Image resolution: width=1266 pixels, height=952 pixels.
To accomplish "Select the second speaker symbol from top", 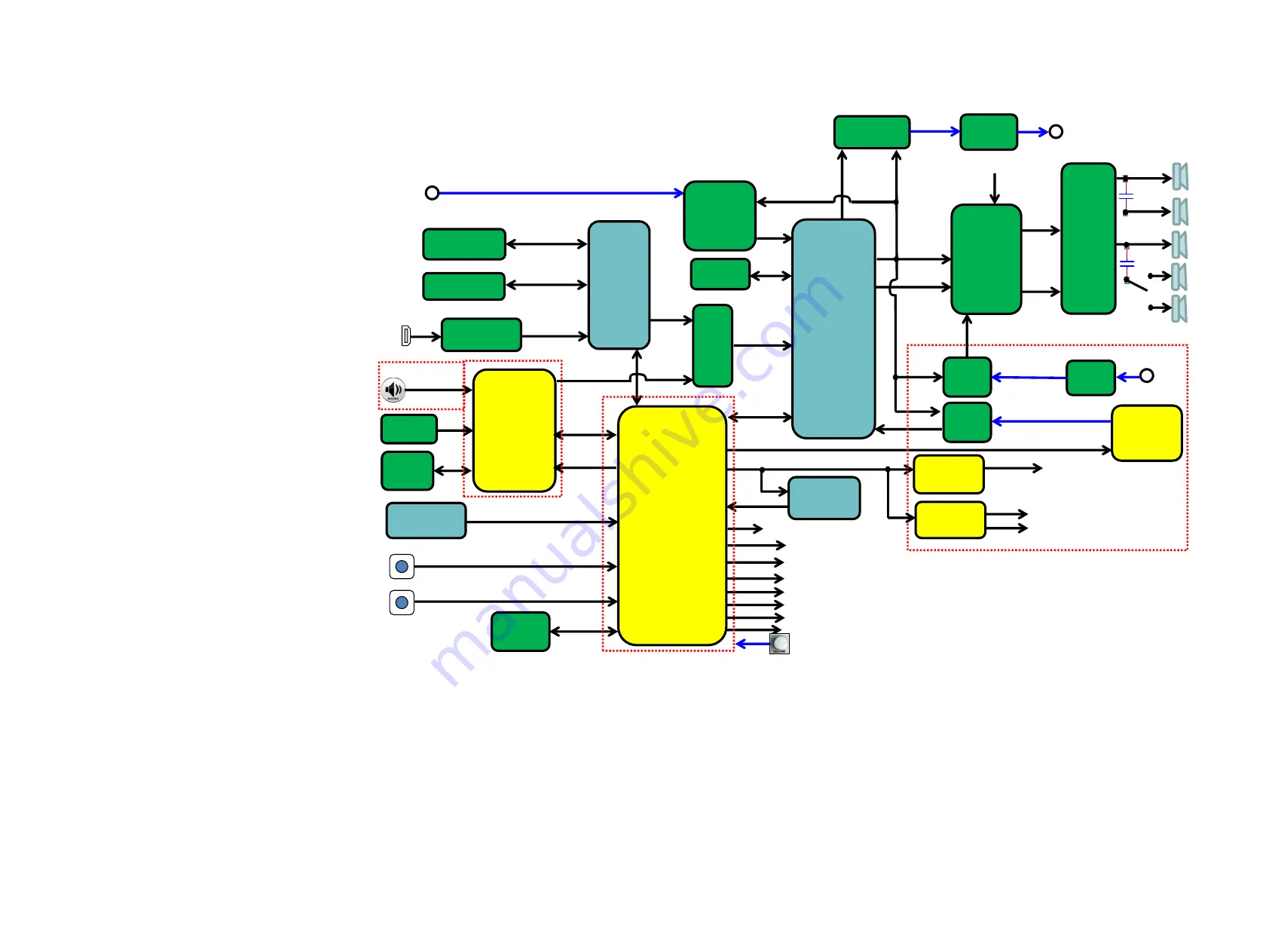I will pos(1180,212).
